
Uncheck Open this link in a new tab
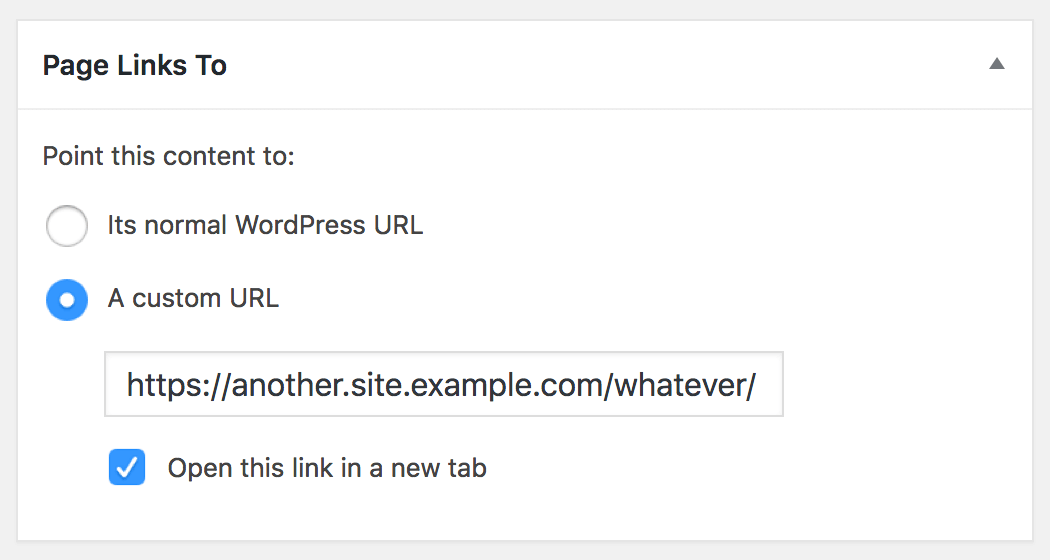point(127,468)
